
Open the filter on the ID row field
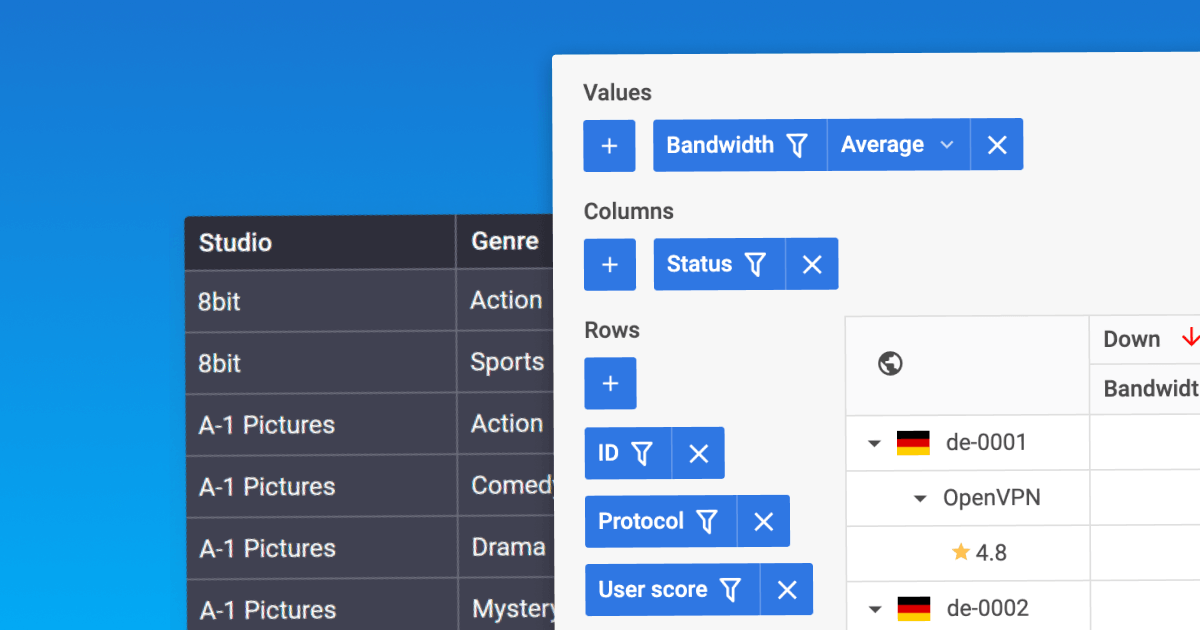[644, 452]
